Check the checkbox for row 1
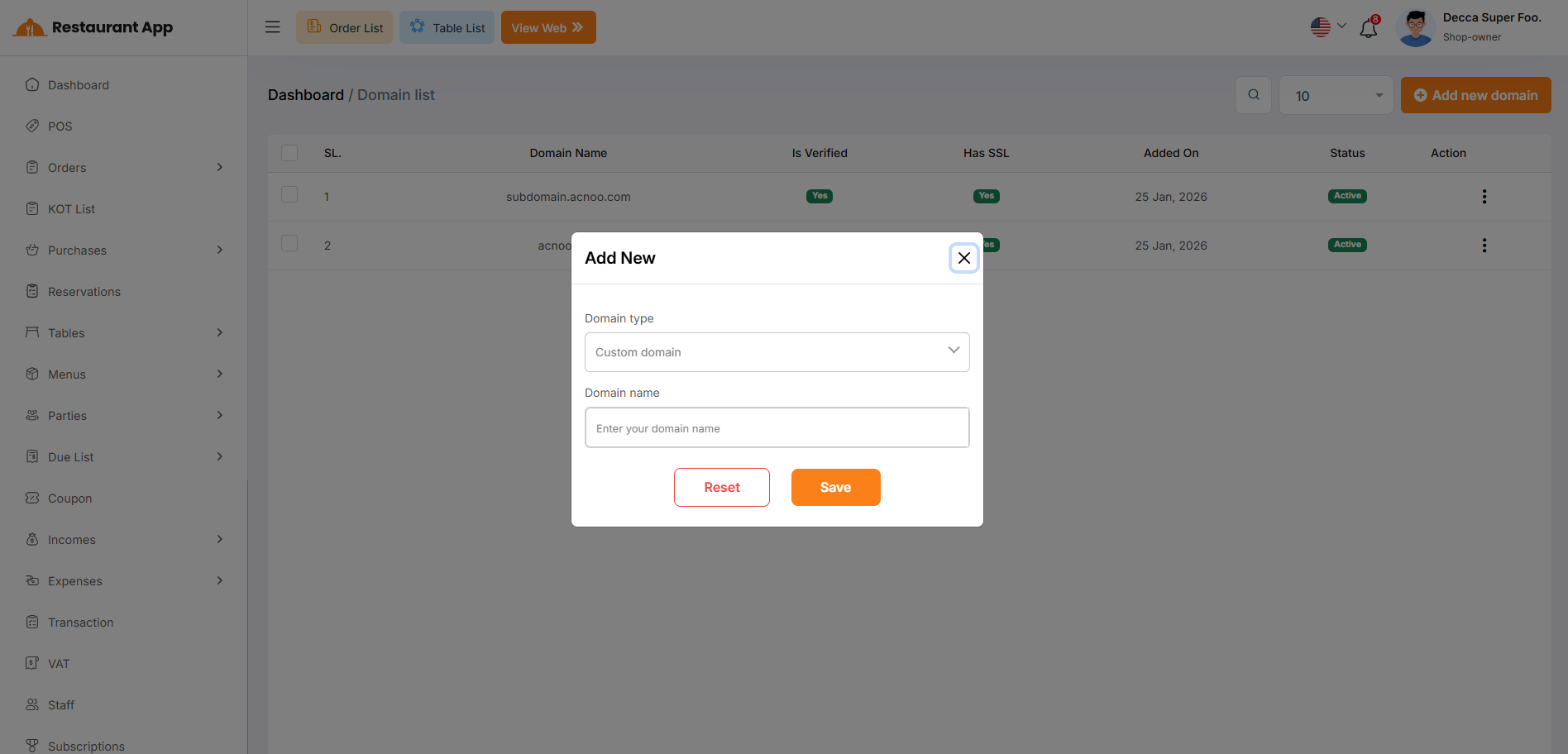The height and width of the screenshot is (754, 1568). point(289,195)
